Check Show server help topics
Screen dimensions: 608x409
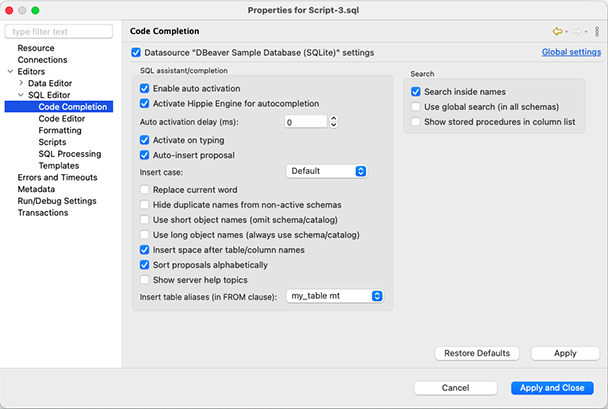click(x=144, y=280)
